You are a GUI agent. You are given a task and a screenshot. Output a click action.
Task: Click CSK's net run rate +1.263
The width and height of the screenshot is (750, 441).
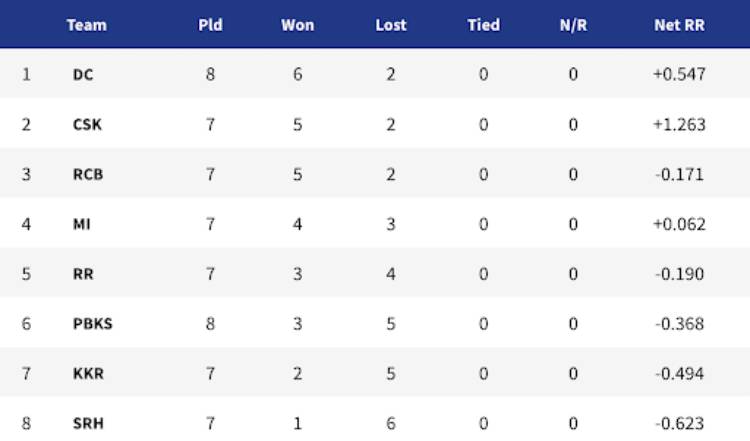[x=679, y=125]
